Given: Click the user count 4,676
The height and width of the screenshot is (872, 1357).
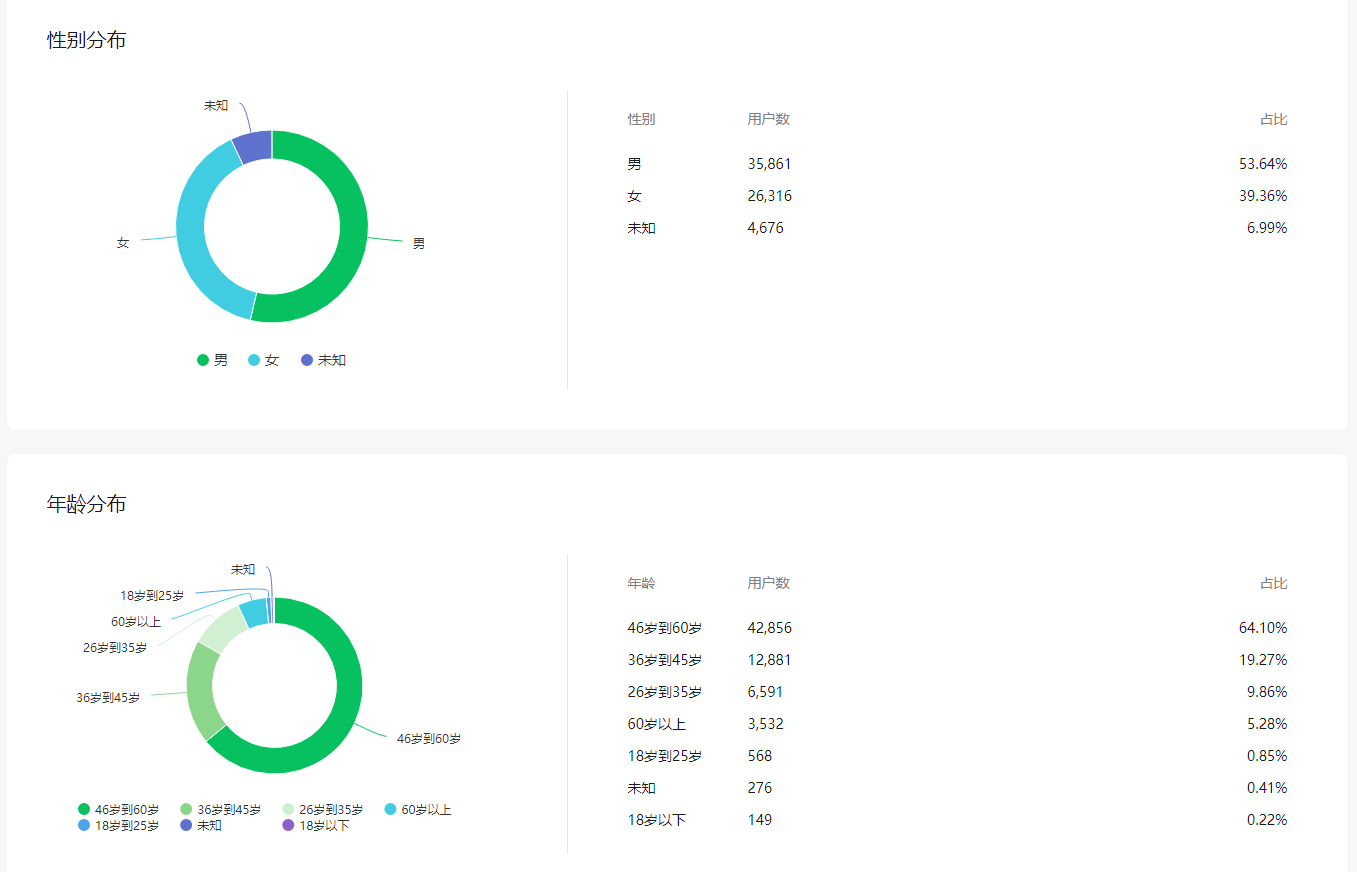Looking at the screenshot, I should pos(765,228).
